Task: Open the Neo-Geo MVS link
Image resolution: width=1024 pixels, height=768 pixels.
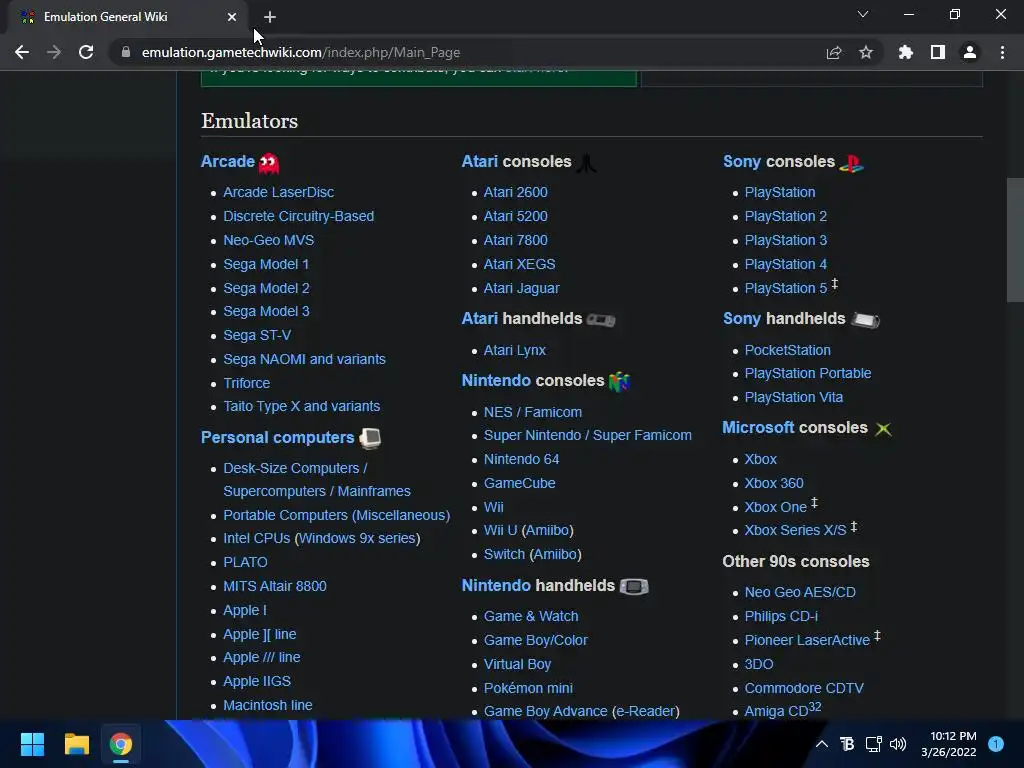Action: click(268, 240)
